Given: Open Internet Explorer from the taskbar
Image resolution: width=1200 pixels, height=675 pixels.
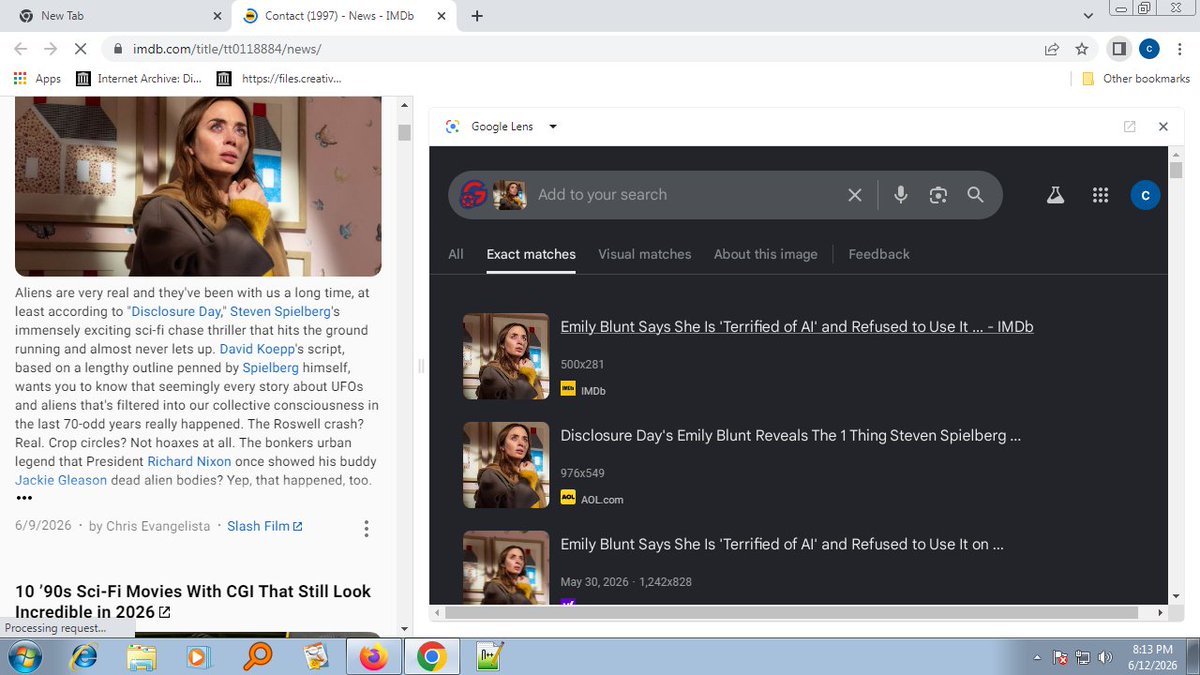Looking at the screenshot, I should click(x=85, y=656).
